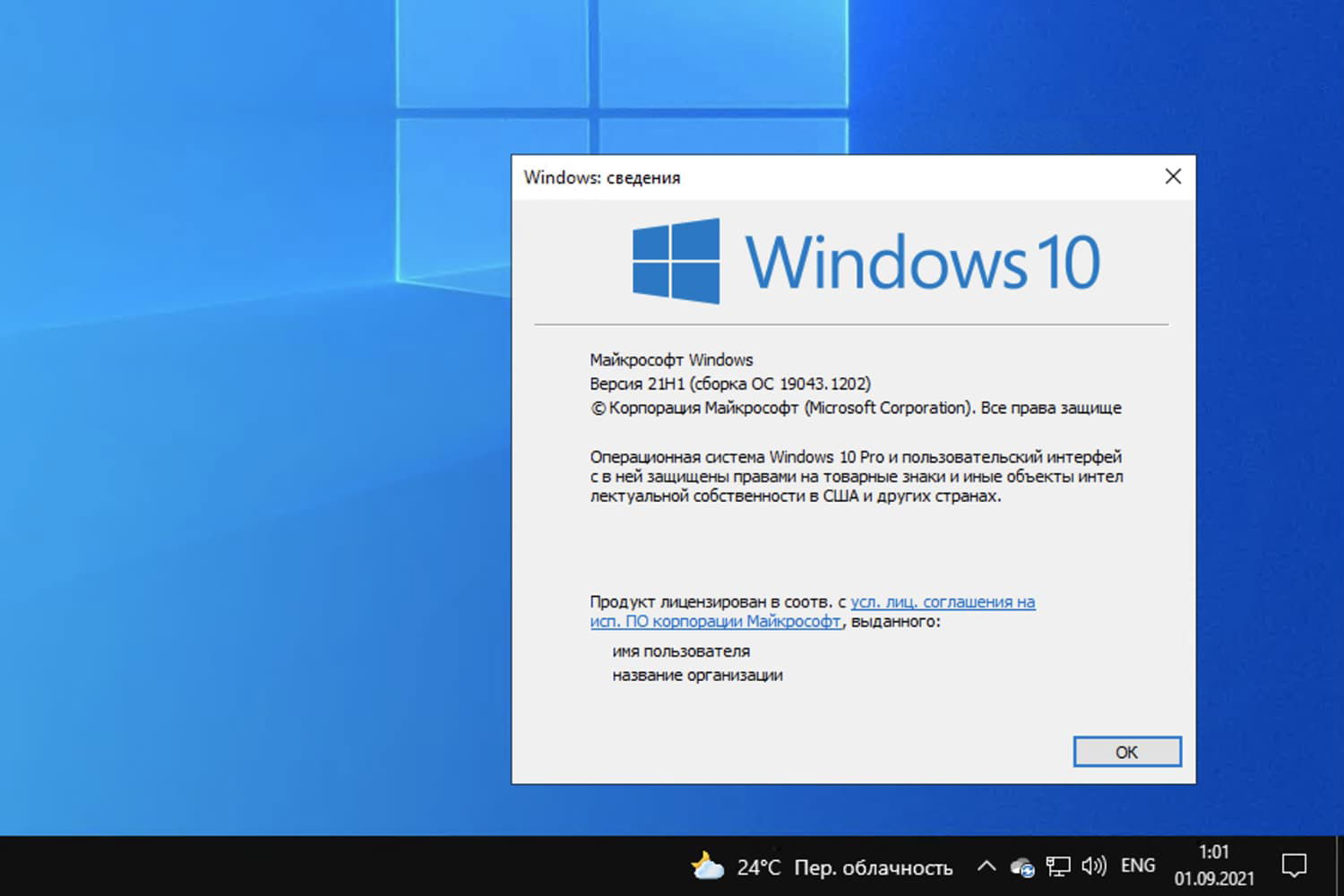Click the weather widget cloud icon on the taskbar
The height and width of the screenshot is (896, 1344).
click(x=708, y=865)
